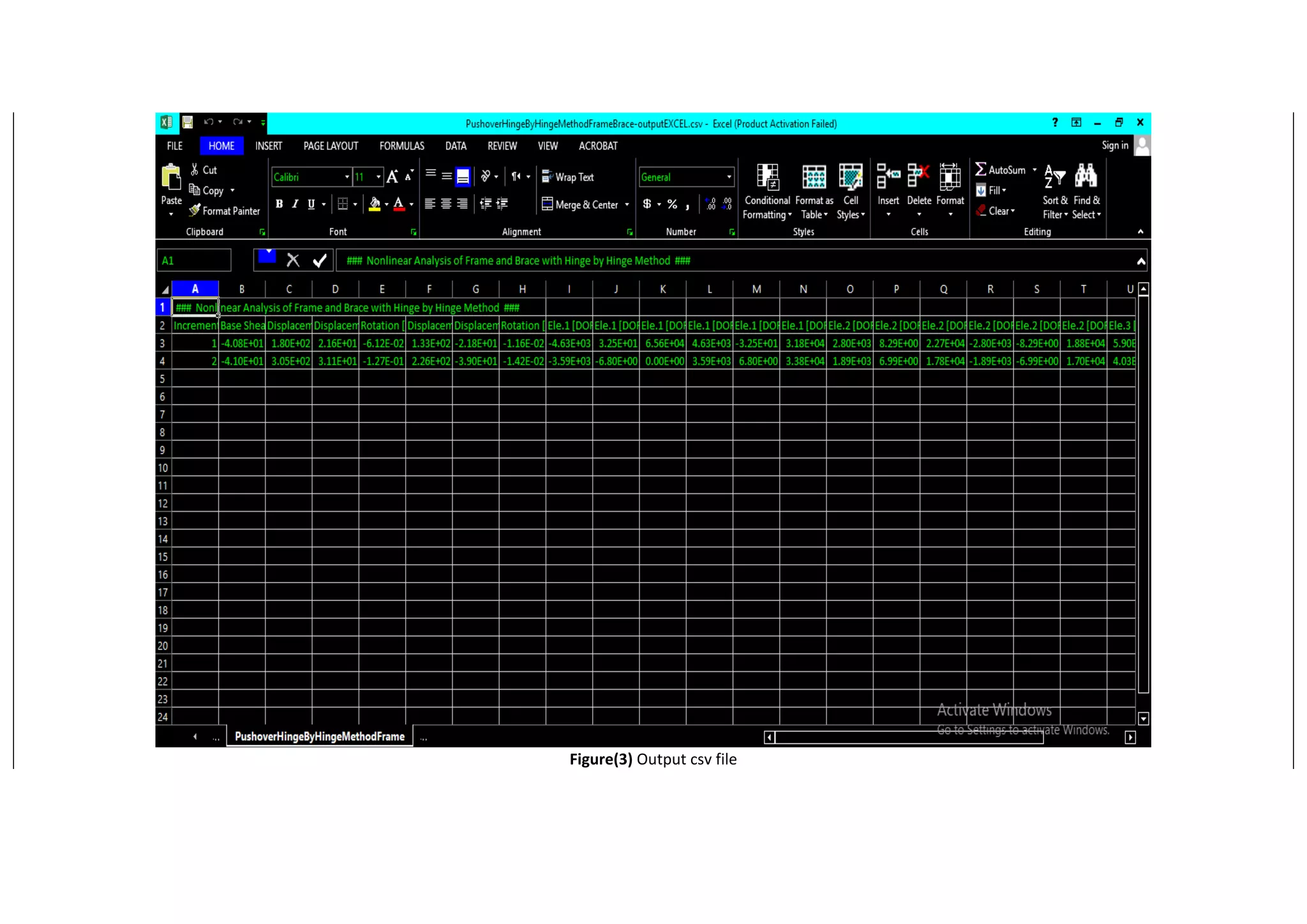The image size is (1307, 924).
Task: Pick the red Font Color swatch
Action: point(399,204)
